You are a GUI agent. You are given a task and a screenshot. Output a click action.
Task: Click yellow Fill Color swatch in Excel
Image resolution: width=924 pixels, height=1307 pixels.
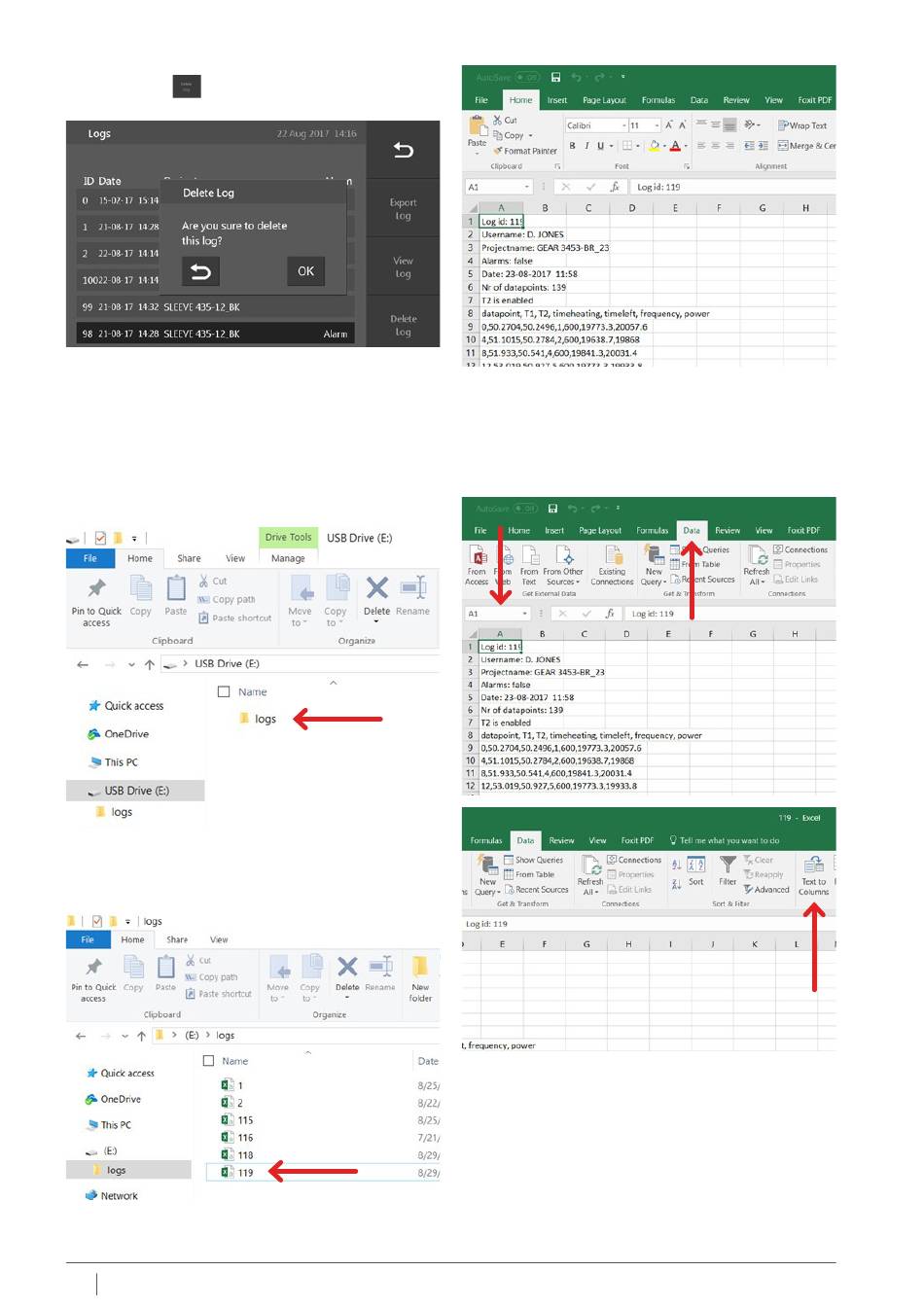(655, 146)
